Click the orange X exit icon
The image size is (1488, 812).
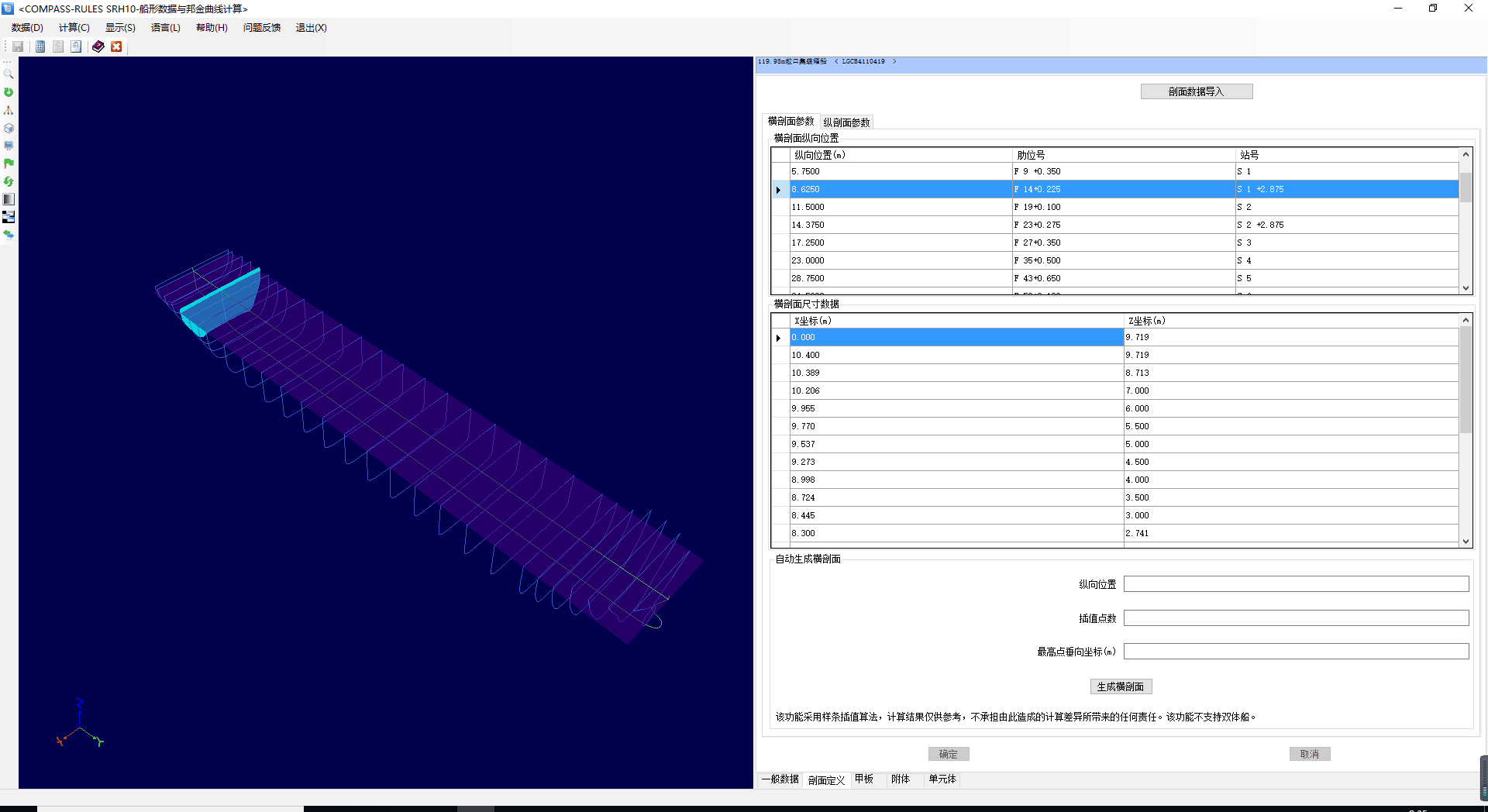pyautogui.click(x=116, y=46)
